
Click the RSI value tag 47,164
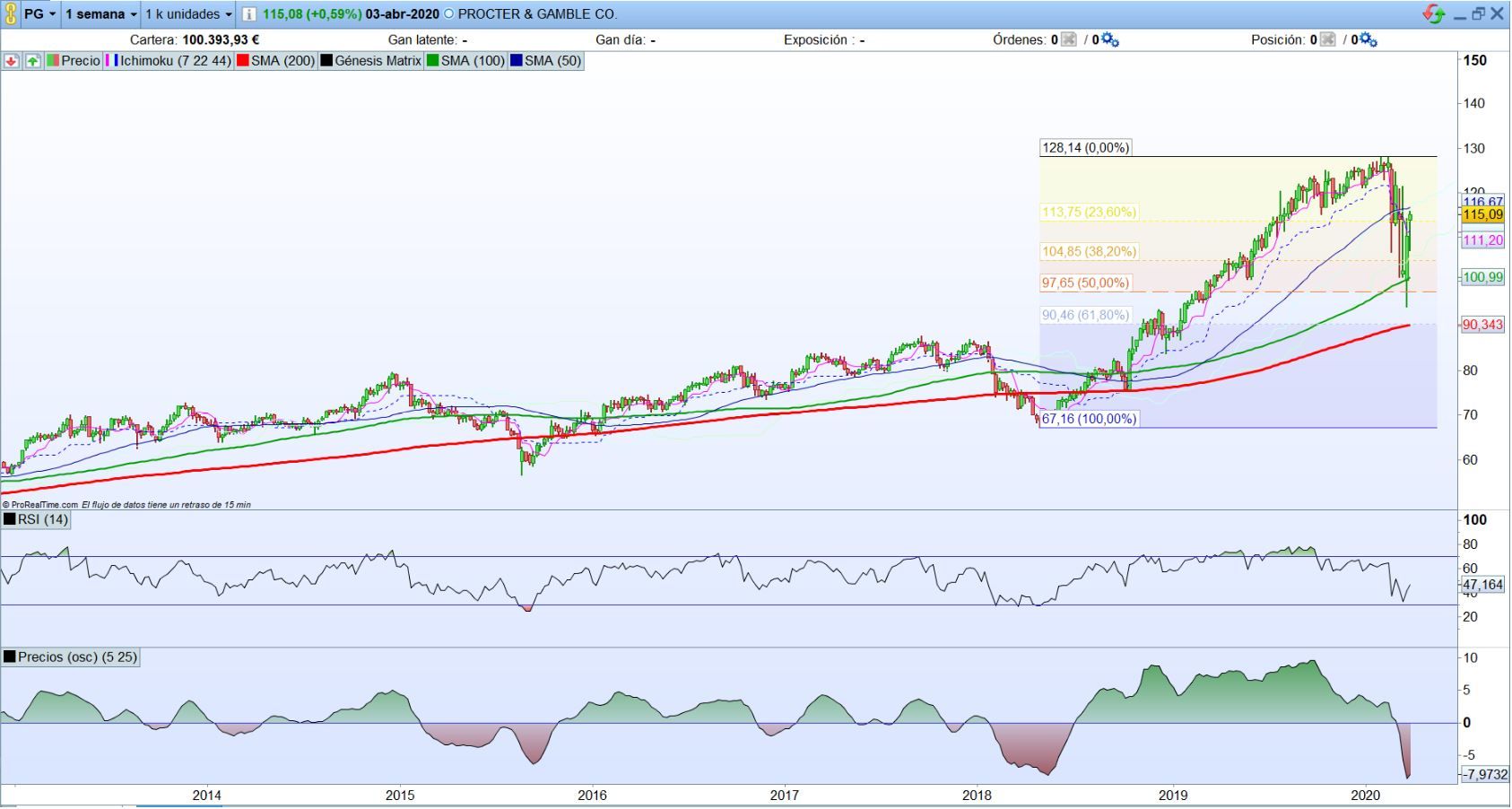coord(1482,585)
